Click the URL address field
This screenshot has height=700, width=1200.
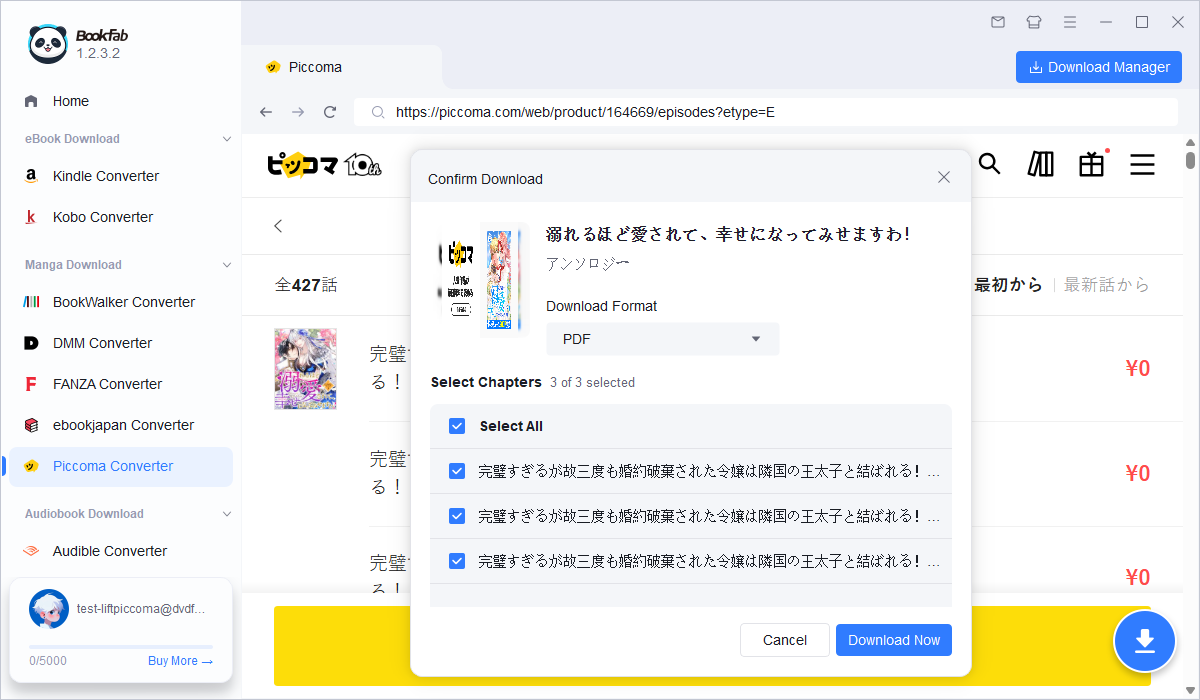click(768, 112)
